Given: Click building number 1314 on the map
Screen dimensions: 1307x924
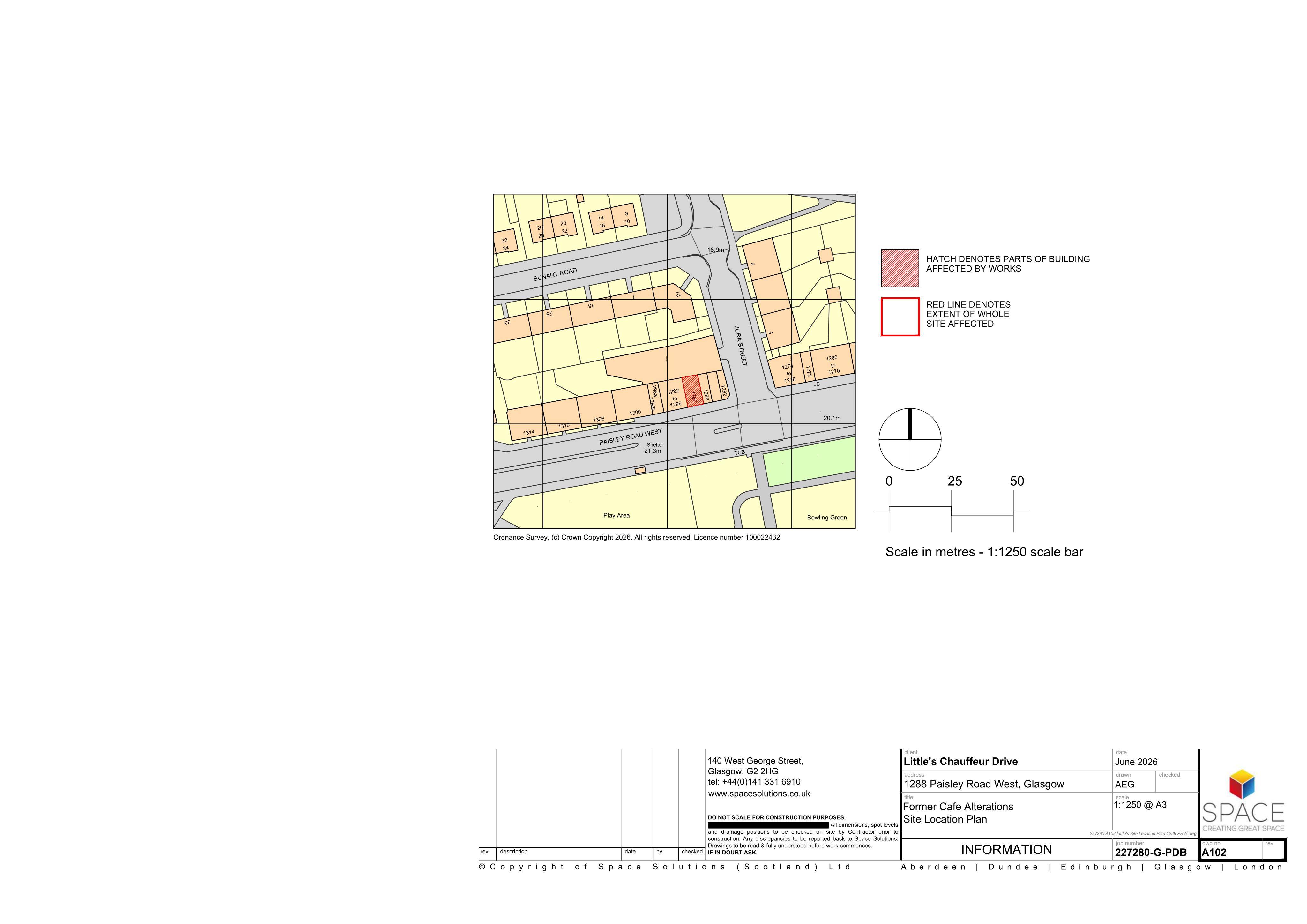Looking at the screenshot, I should coord(529,433).
